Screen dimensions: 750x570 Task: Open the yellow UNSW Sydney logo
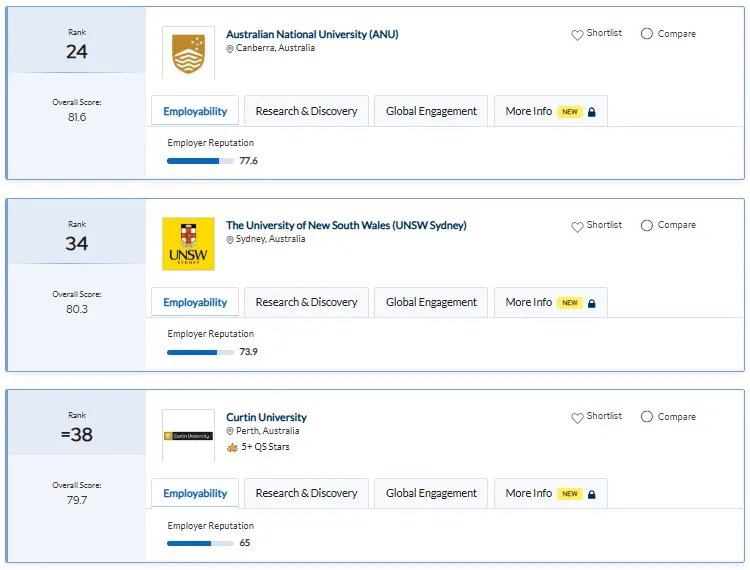click(188, 244)
